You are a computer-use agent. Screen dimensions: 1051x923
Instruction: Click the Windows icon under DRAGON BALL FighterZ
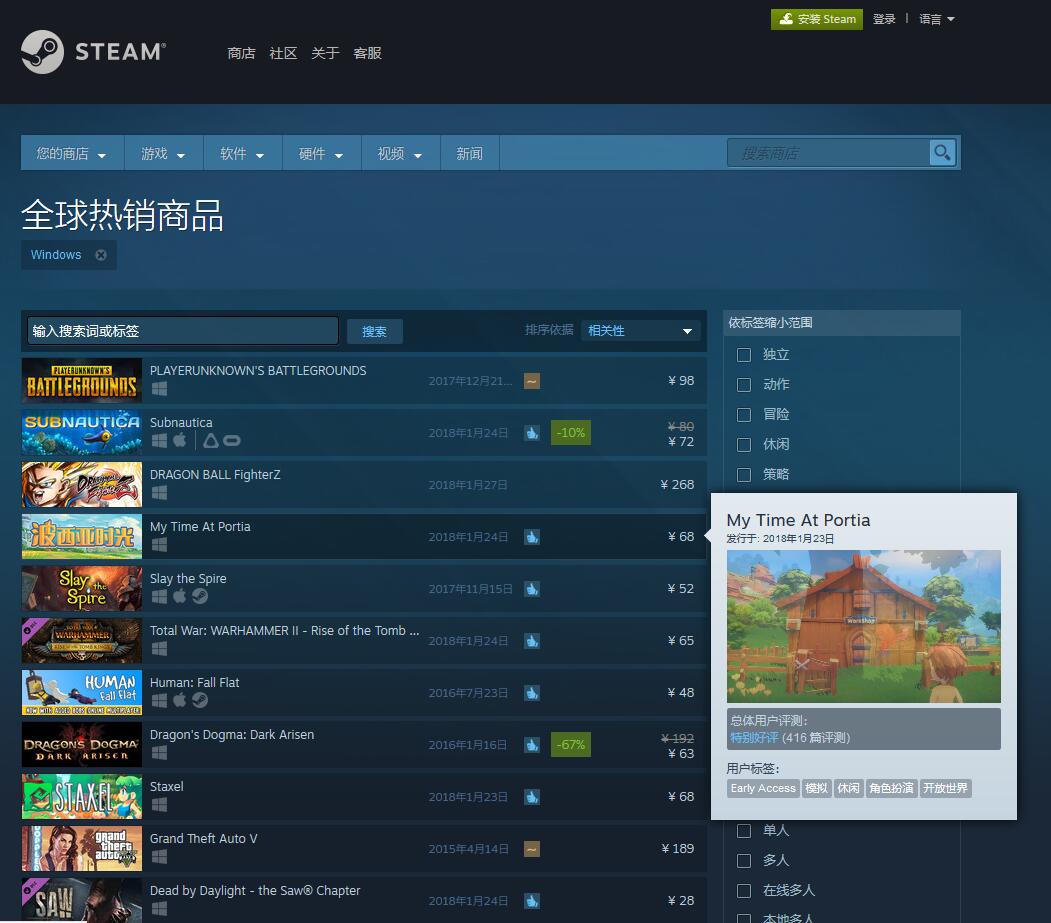[159, 493]
